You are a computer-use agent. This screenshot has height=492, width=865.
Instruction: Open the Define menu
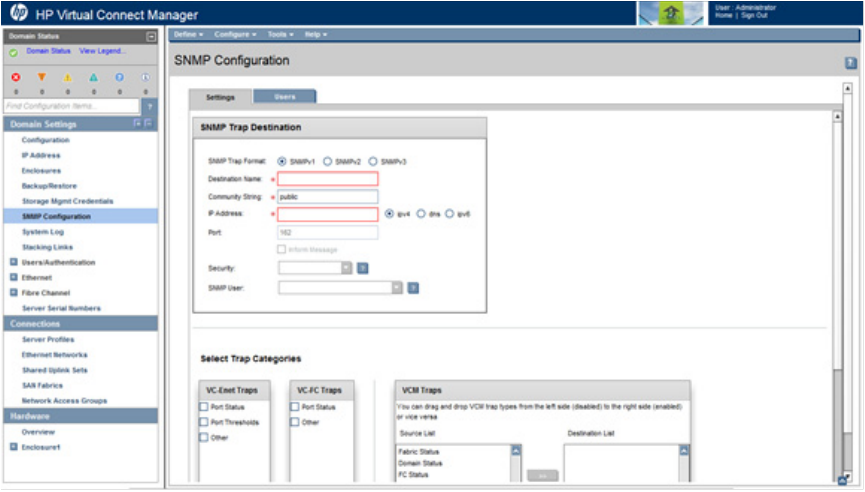[x=188, y=34]
